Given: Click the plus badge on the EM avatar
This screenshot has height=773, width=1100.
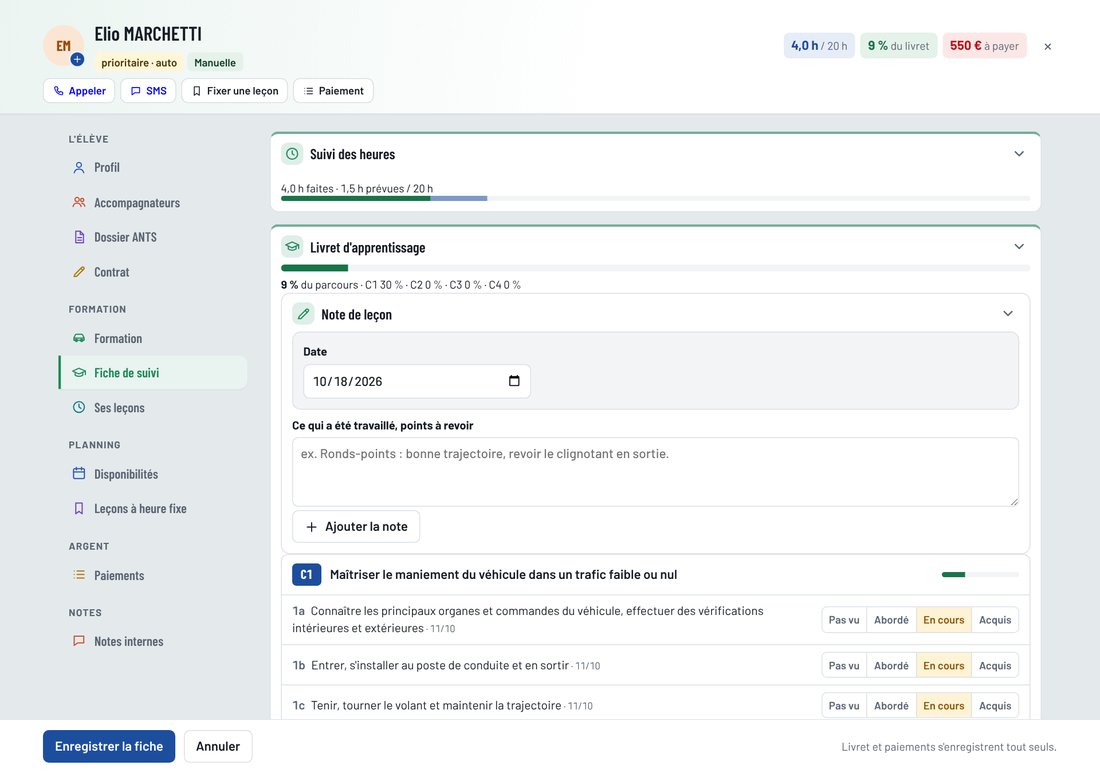Looking at the screenshot, I should [77, 60].
